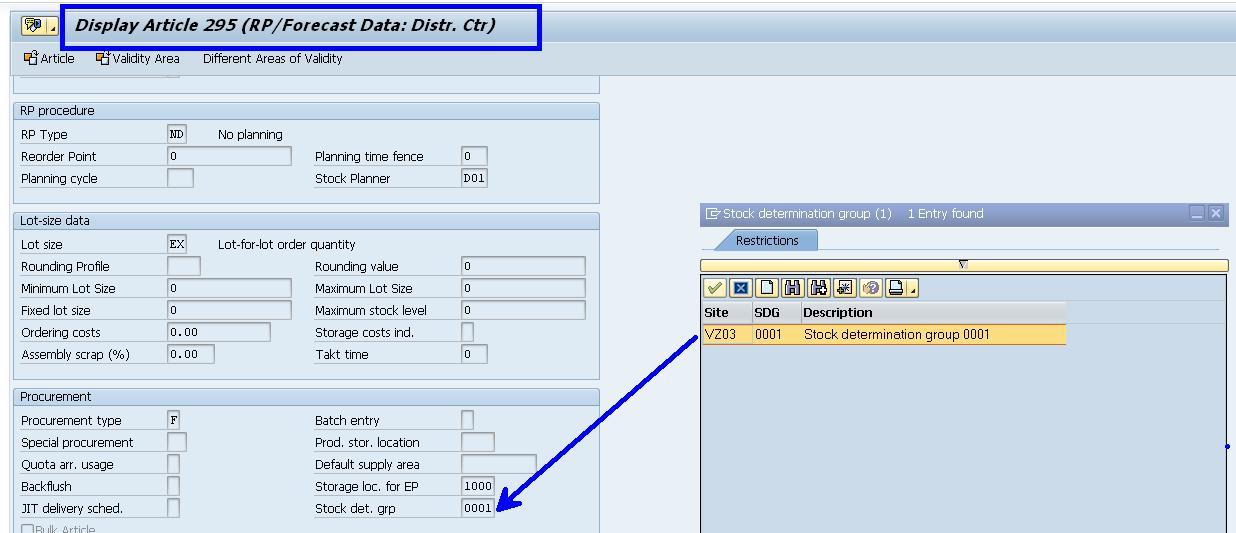Click the Maximum Lot Size field
The image size is (1236, 533).
tap(523, 288)
